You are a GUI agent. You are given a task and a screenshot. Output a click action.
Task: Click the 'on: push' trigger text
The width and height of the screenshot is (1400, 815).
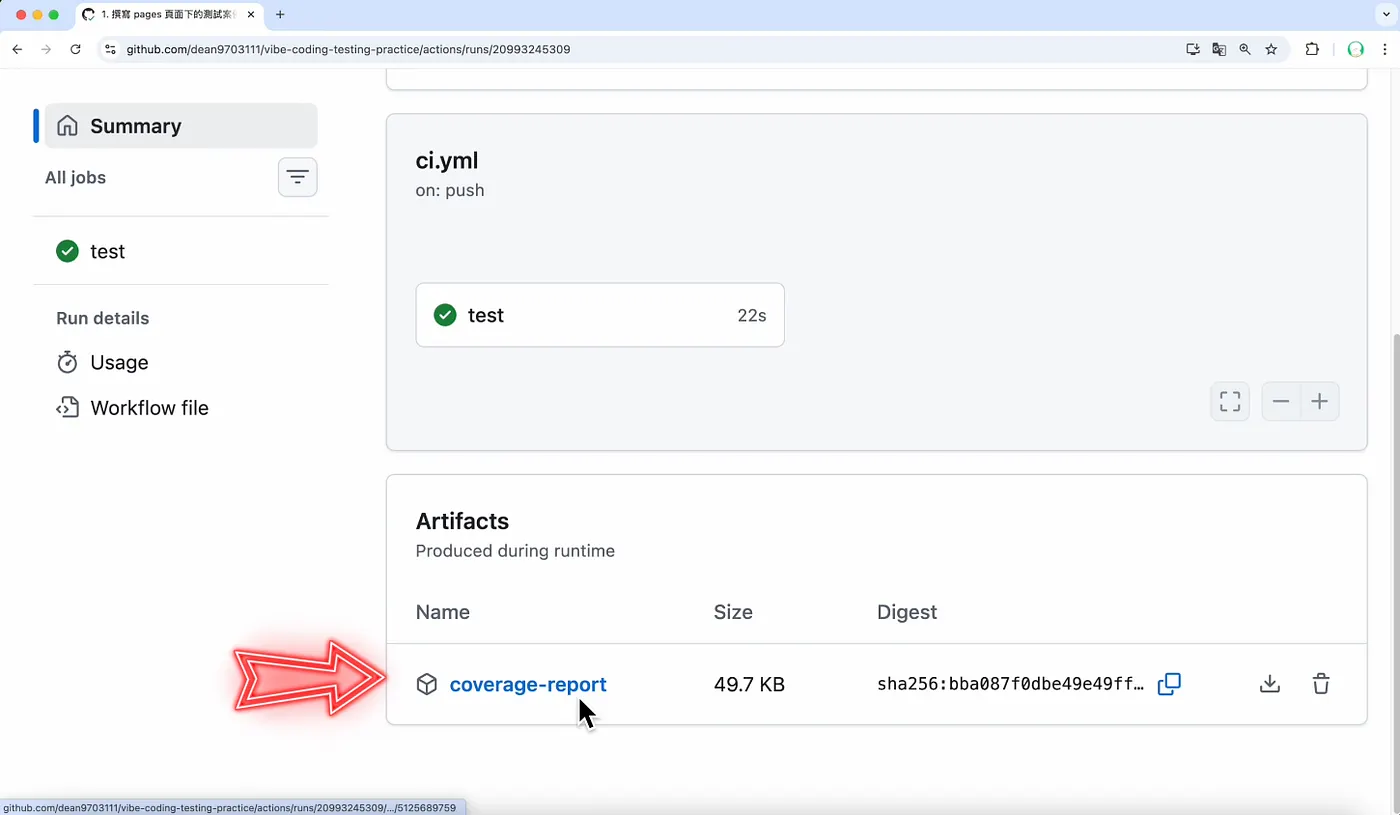[450, 190]
